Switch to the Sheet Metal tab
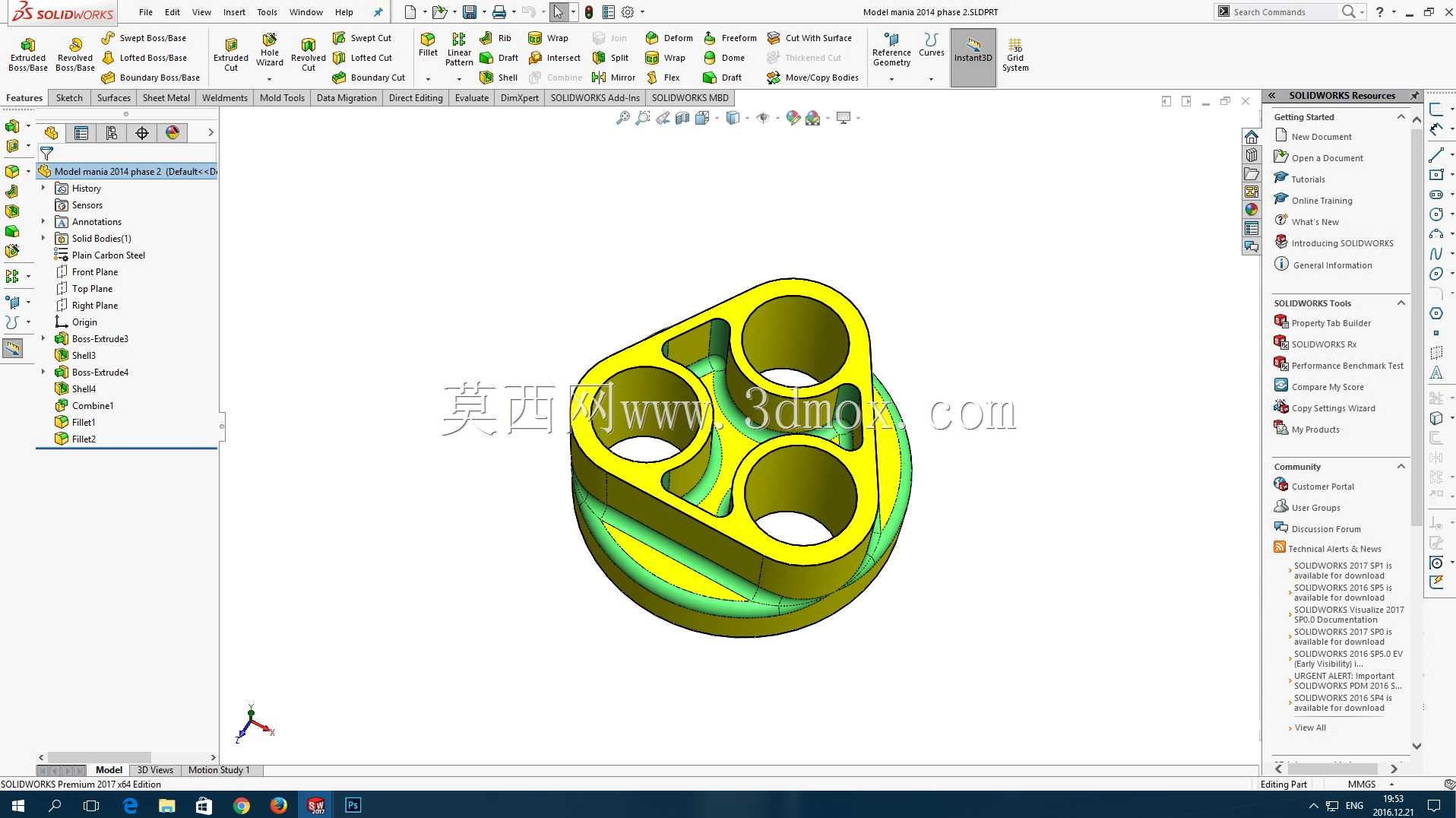 tap(166, 98)
